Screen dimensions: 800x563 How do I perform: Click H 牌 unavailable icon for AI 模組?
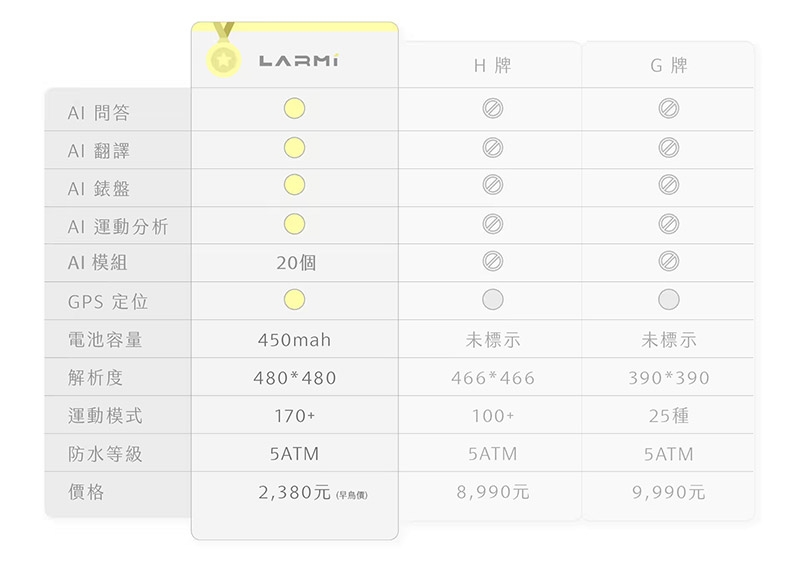coord(492,261)
